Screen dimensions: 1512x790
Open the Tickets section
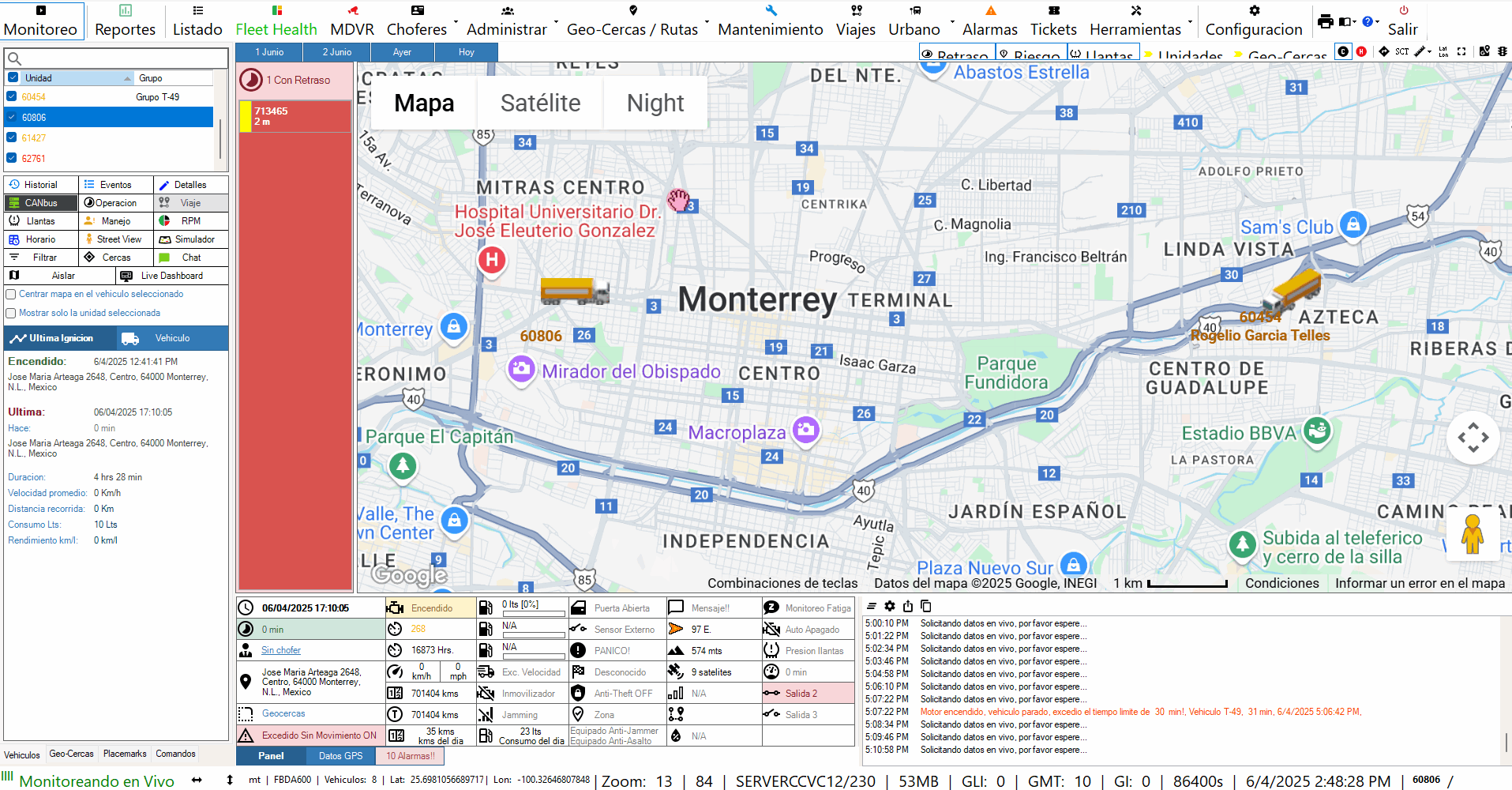click(1053, 21)
